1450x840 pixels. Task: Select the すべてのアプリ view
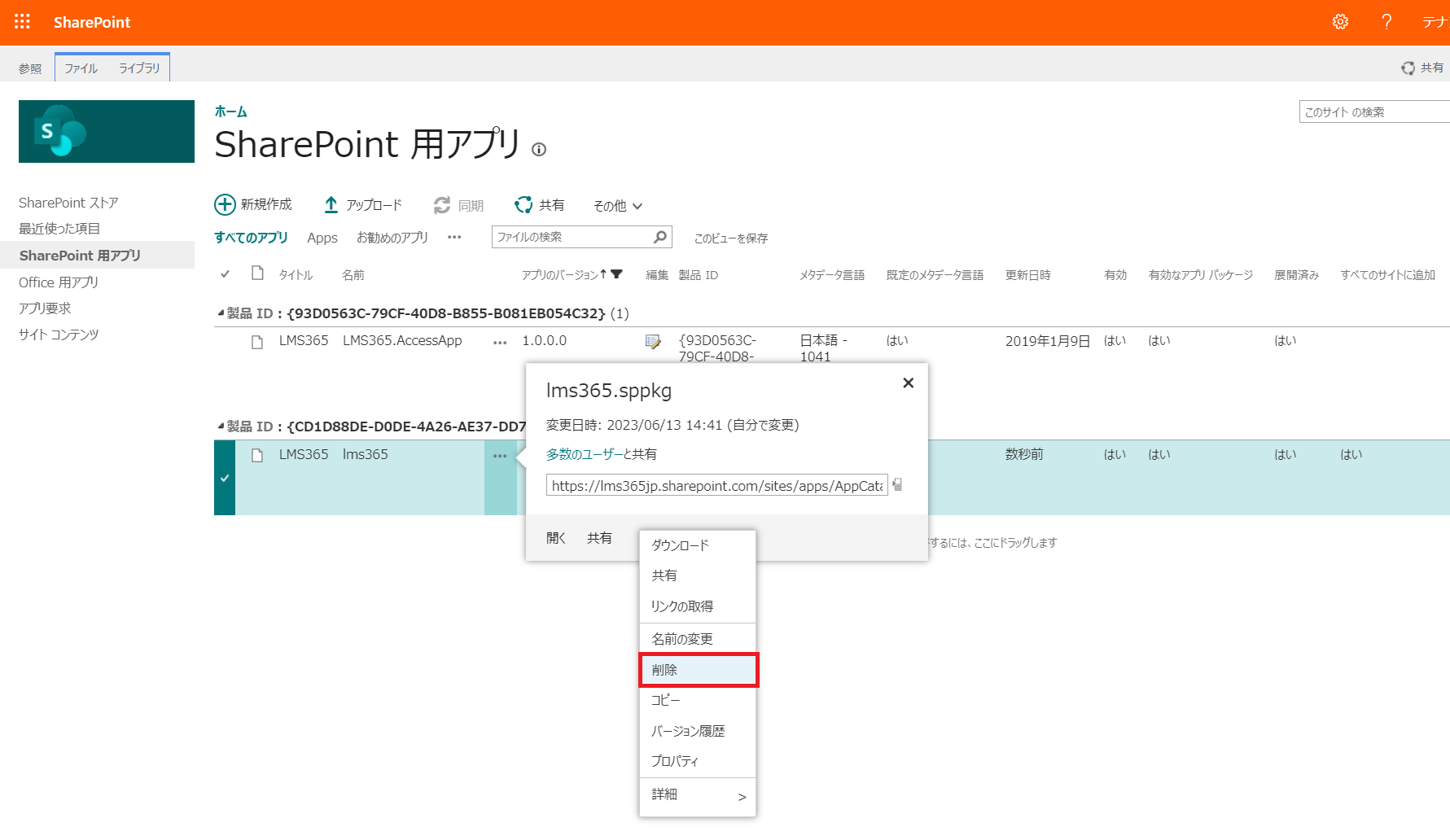tap(251, 238)
